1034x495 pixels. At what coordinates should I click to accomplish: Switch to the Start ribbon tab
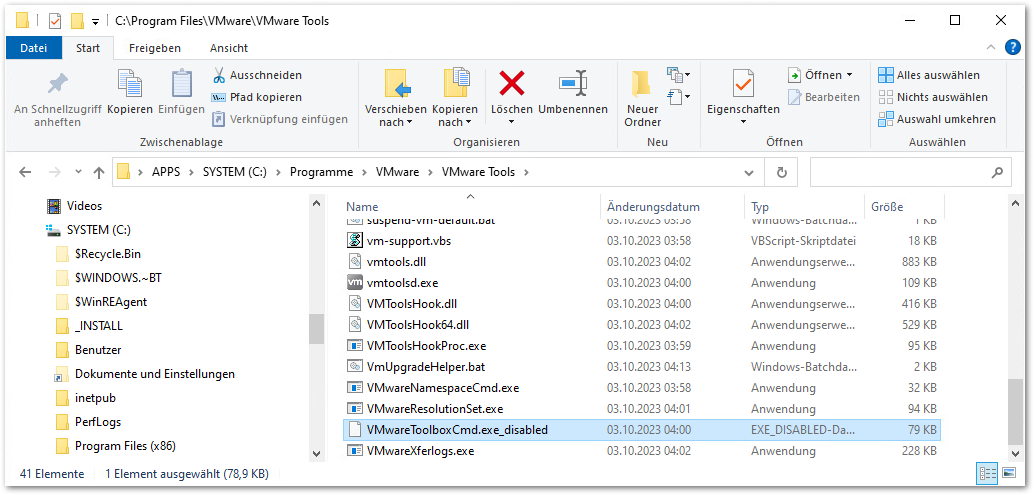(x=88, y=48)
